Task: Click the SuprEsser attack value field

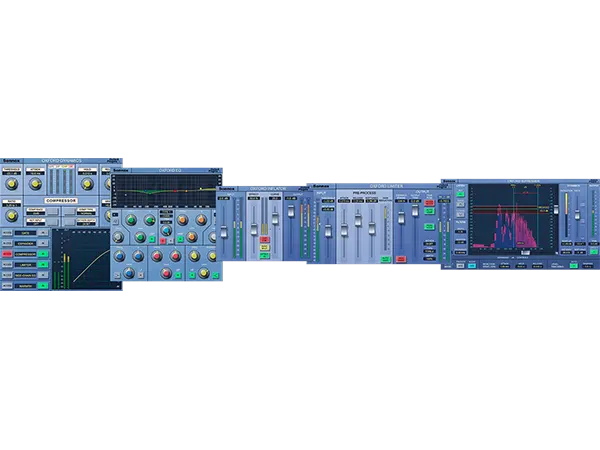Action: pyautogui.click(x=505, y=266)
